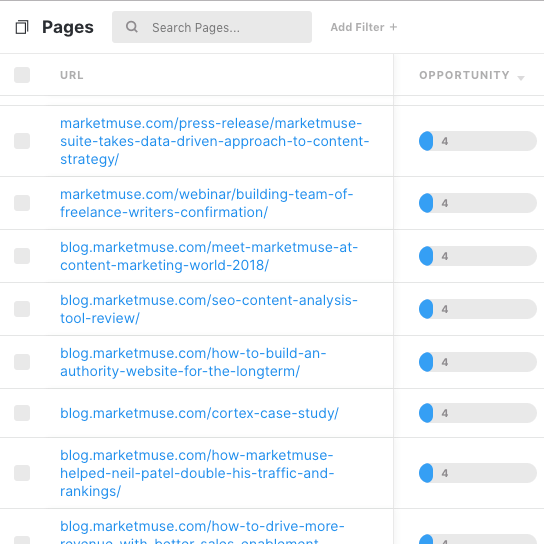Screen dimensions: 544x544
Task: Sort by the Opportunity column arrow
Action: pyautogui.click(x=521, y=78)
